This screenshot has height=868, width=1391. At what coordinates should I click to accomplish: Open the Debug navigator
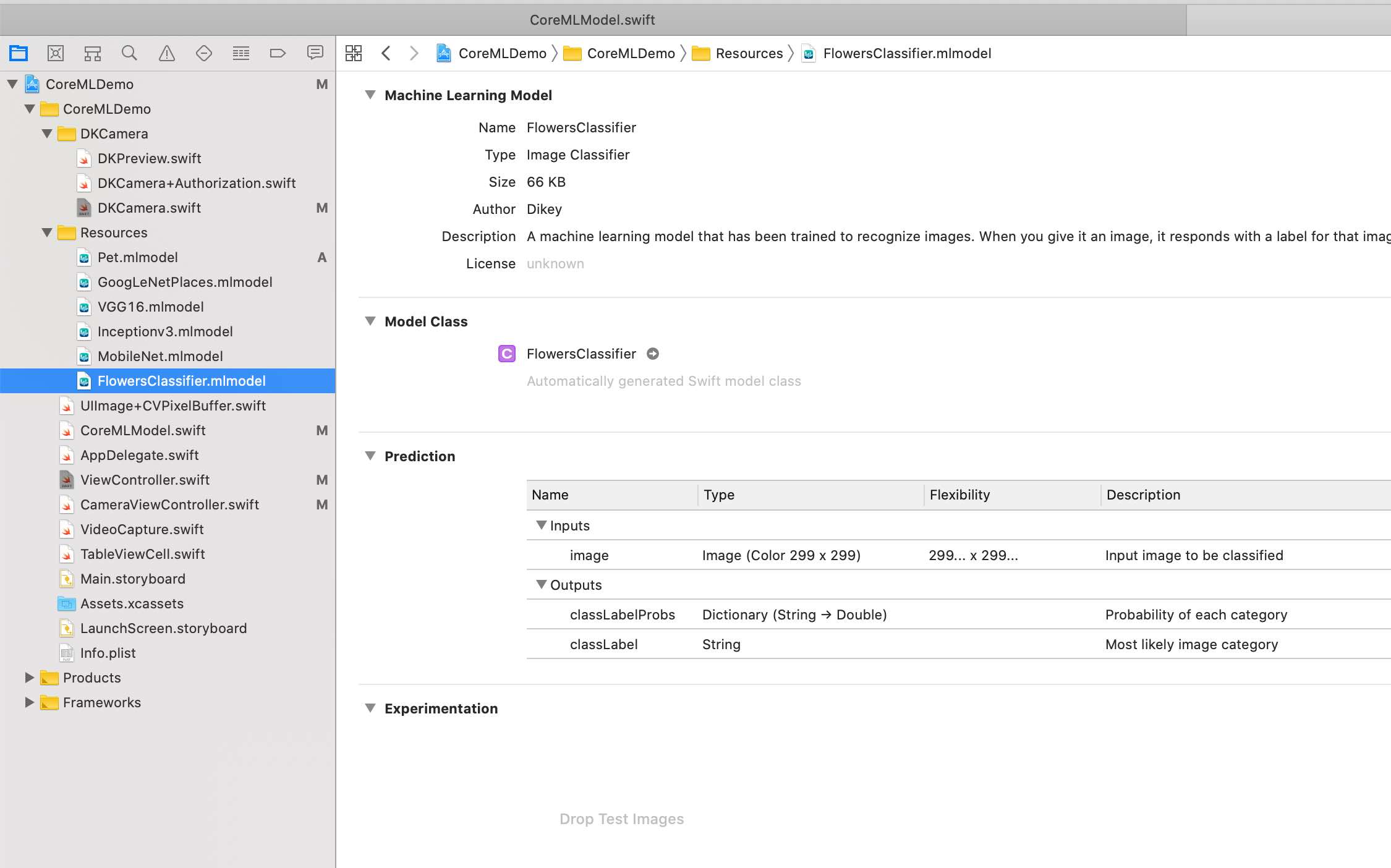click(x=241, y=53)
